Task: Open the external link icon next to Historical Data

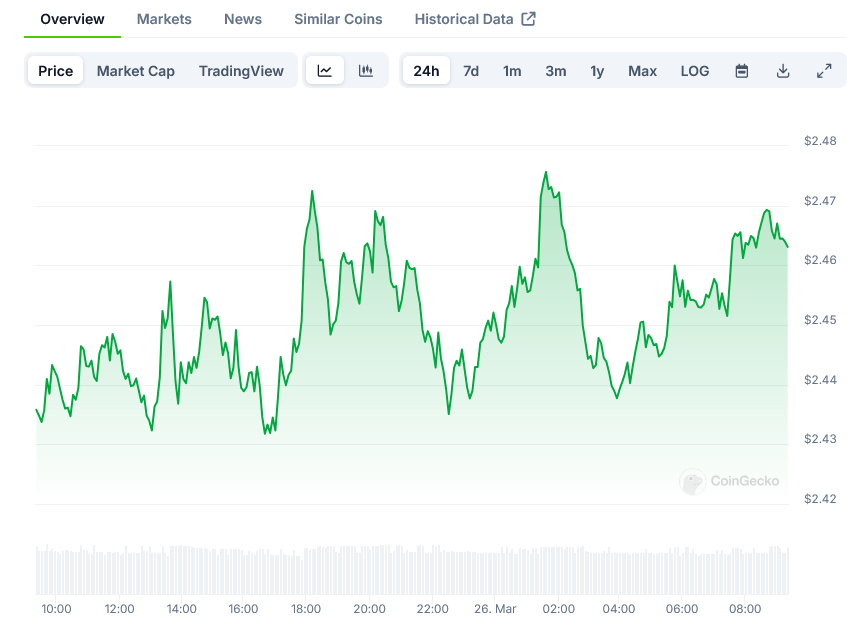Action: pyautogui.click(x=528, y=19)
